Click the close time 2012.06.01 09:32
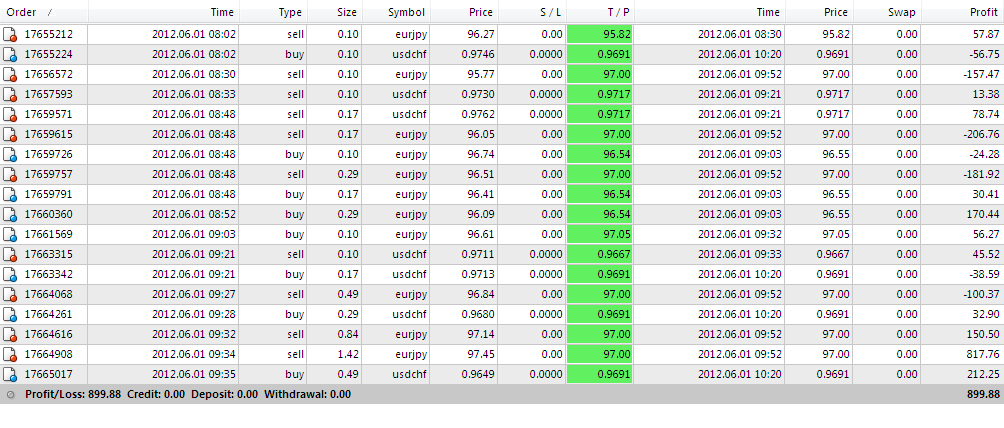Image resolution: width=1004 pixels, height=428 pixels. [739, 235]
